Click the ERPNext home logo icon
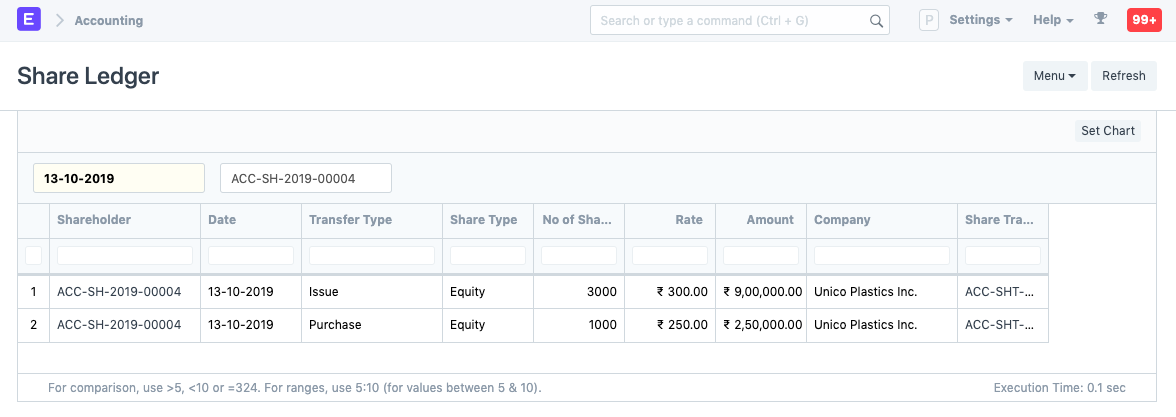The width and height of the screenshot is (1176, 417). click(x=29, y=20)
